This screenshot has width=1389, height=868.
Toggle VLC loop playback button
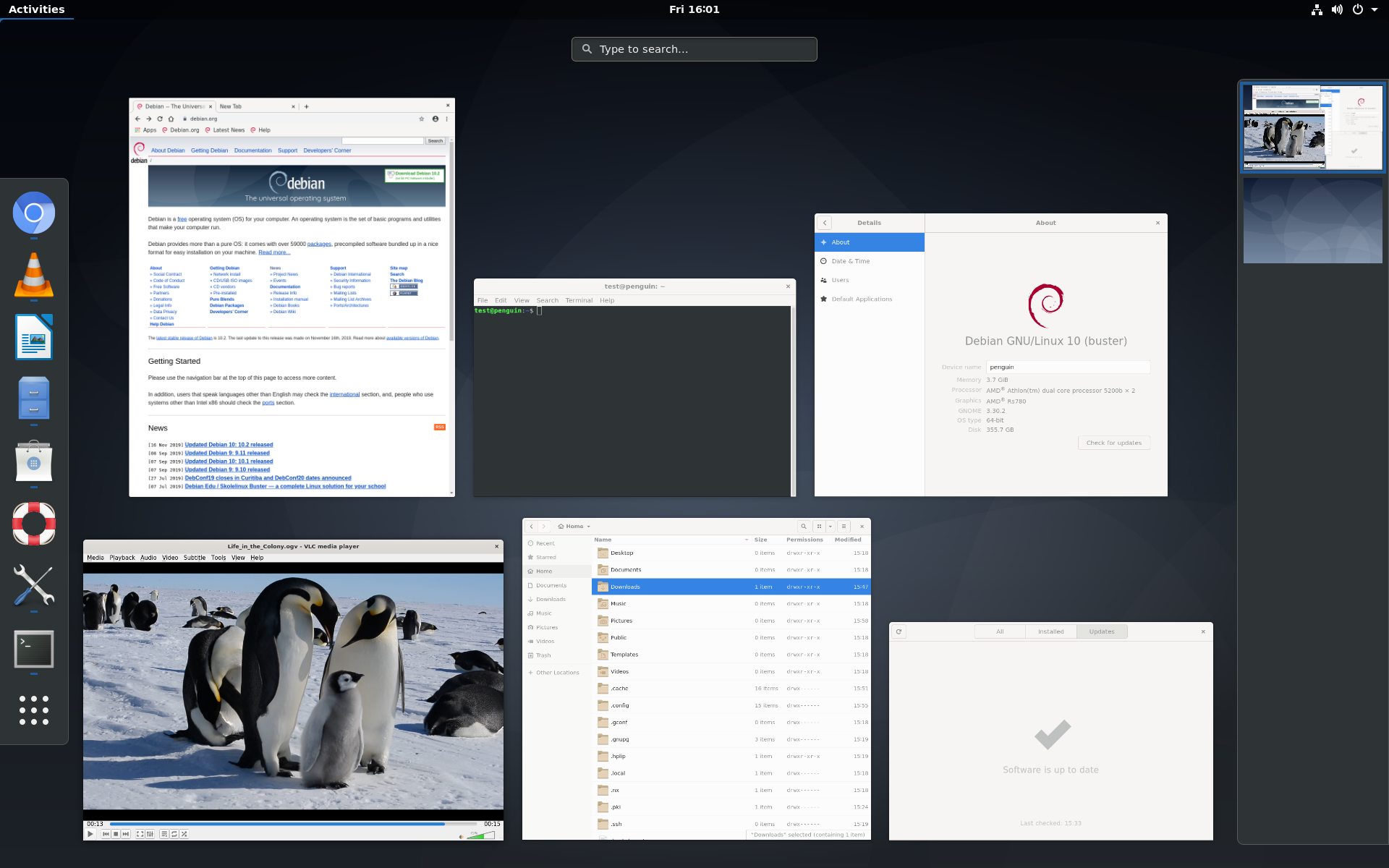click(175, 833)
